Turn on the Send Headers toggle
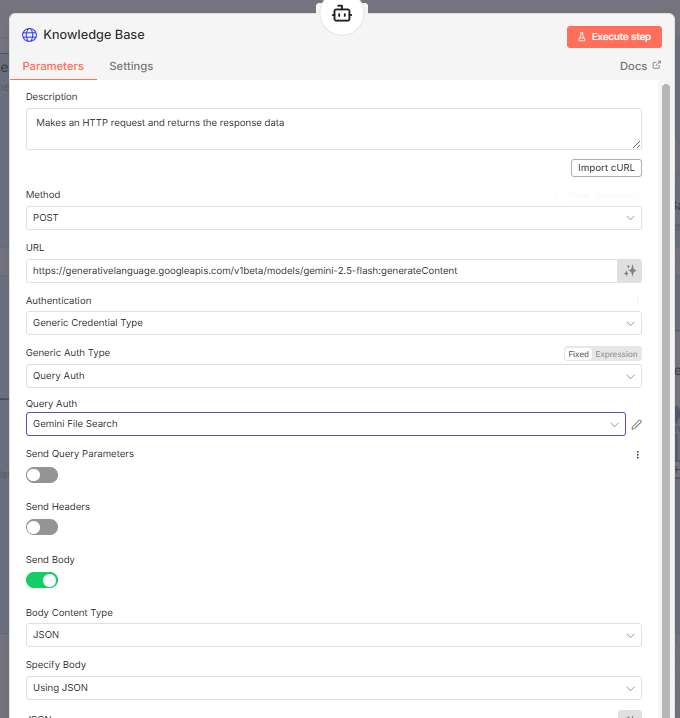The height and width of the screenshot is (718, 680). coord(42,527)
